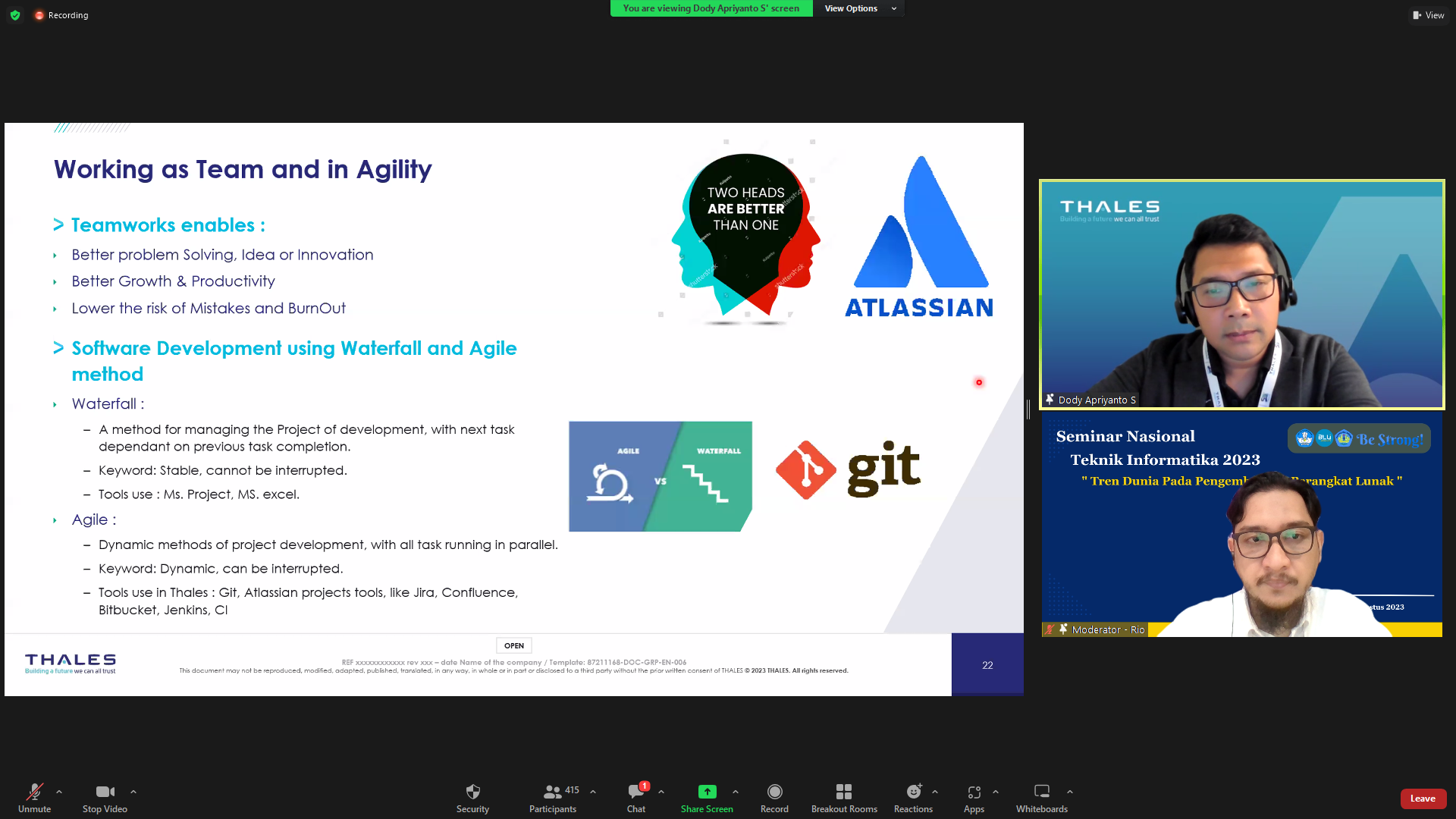Click the red Leave button
The width and height of the screenshot is (1456, 819).
click(1423, 799)
